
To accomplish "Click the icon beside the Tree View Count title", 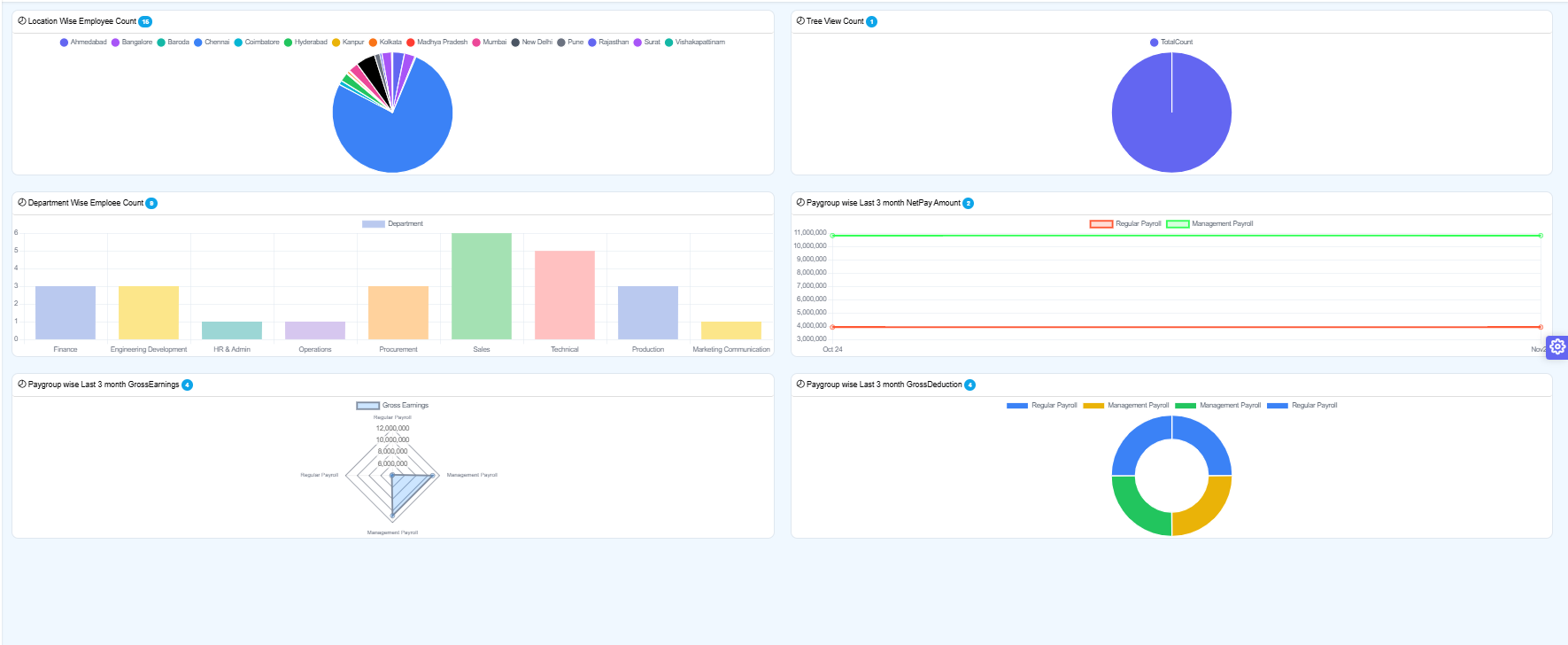I will coord(800,21).
